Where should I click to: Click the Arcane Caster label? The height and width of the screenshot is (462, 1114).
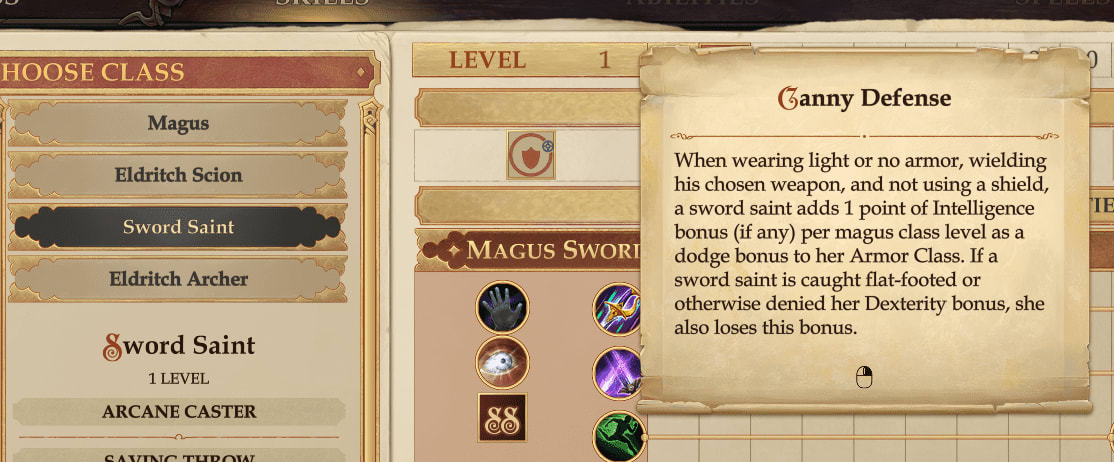point(179,412)
